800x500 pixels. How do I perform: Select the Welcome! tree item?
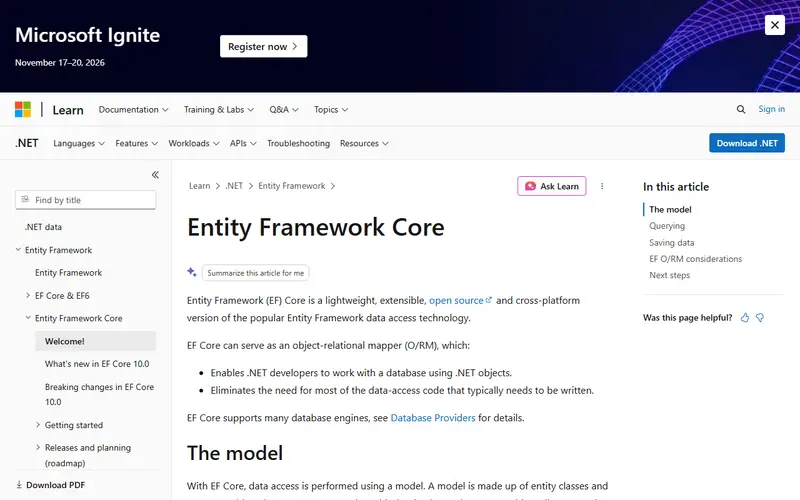[95, 341]
